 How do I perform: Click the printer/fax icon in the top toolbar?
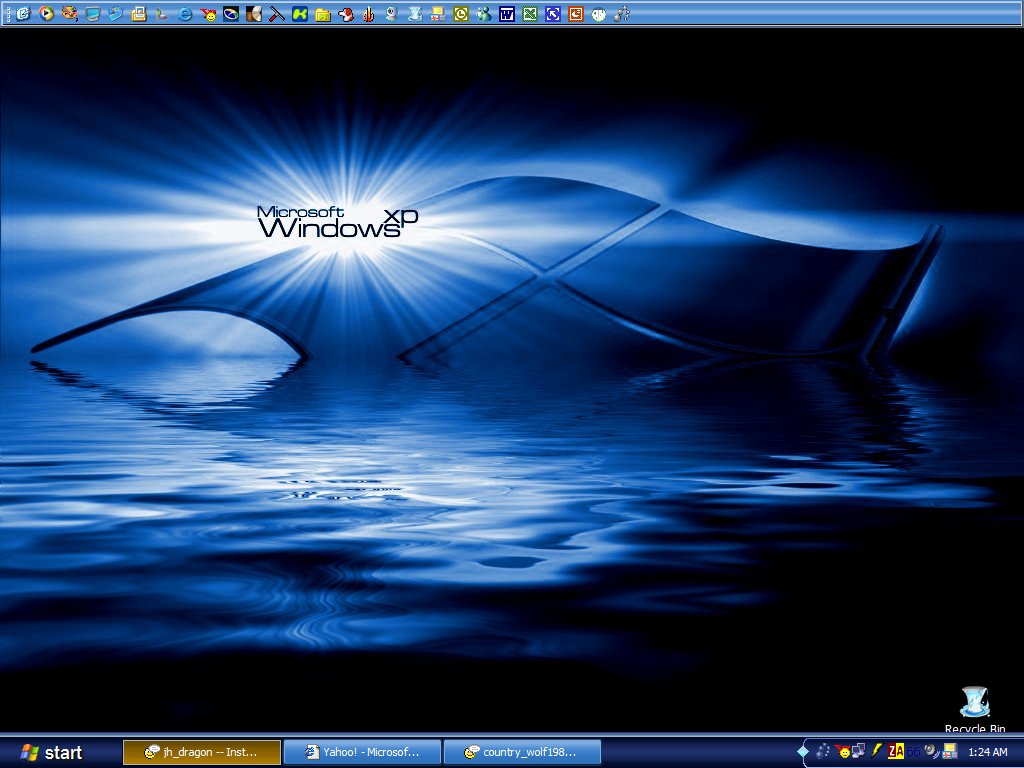[138, 13]
